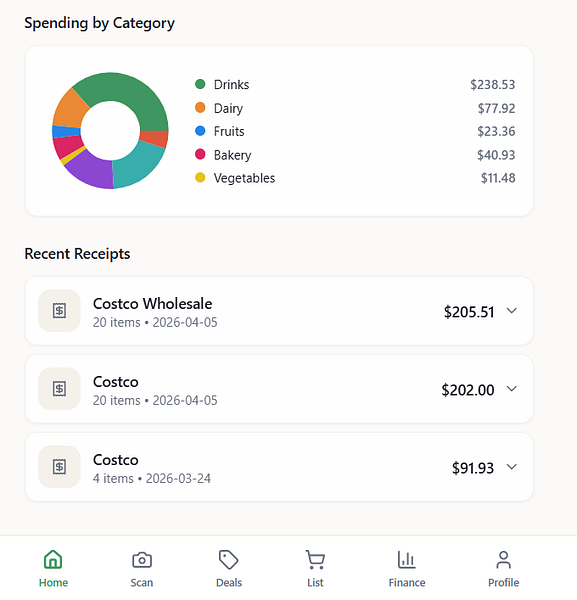
Task: Select the green Drinks legend dot
Action: click(x=200, y=84)
